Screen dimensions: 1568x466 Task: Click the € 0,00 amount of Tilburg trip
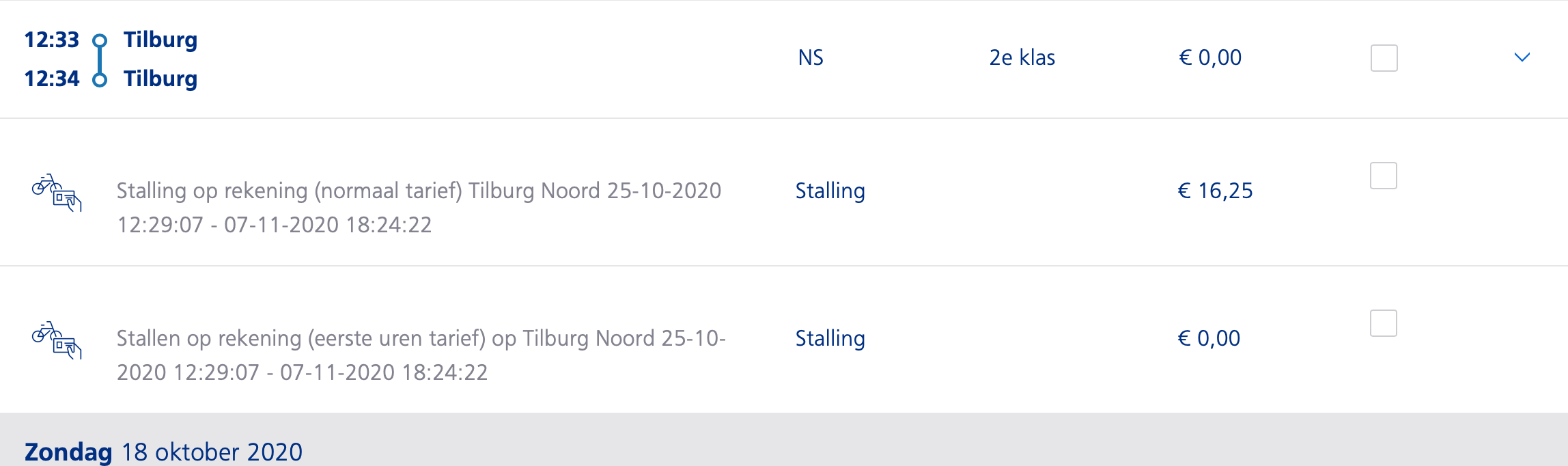coord(1210,57)
